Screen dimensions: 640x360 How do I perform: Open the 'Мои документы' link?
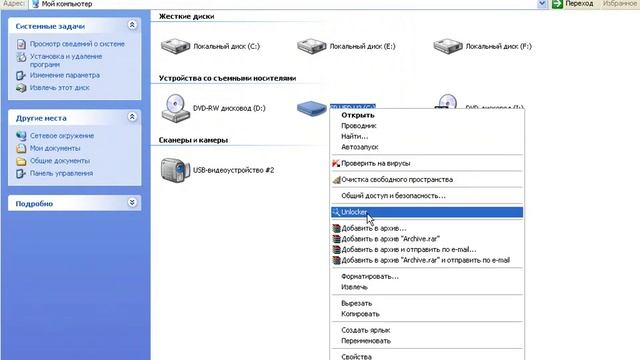click(55, 148)
